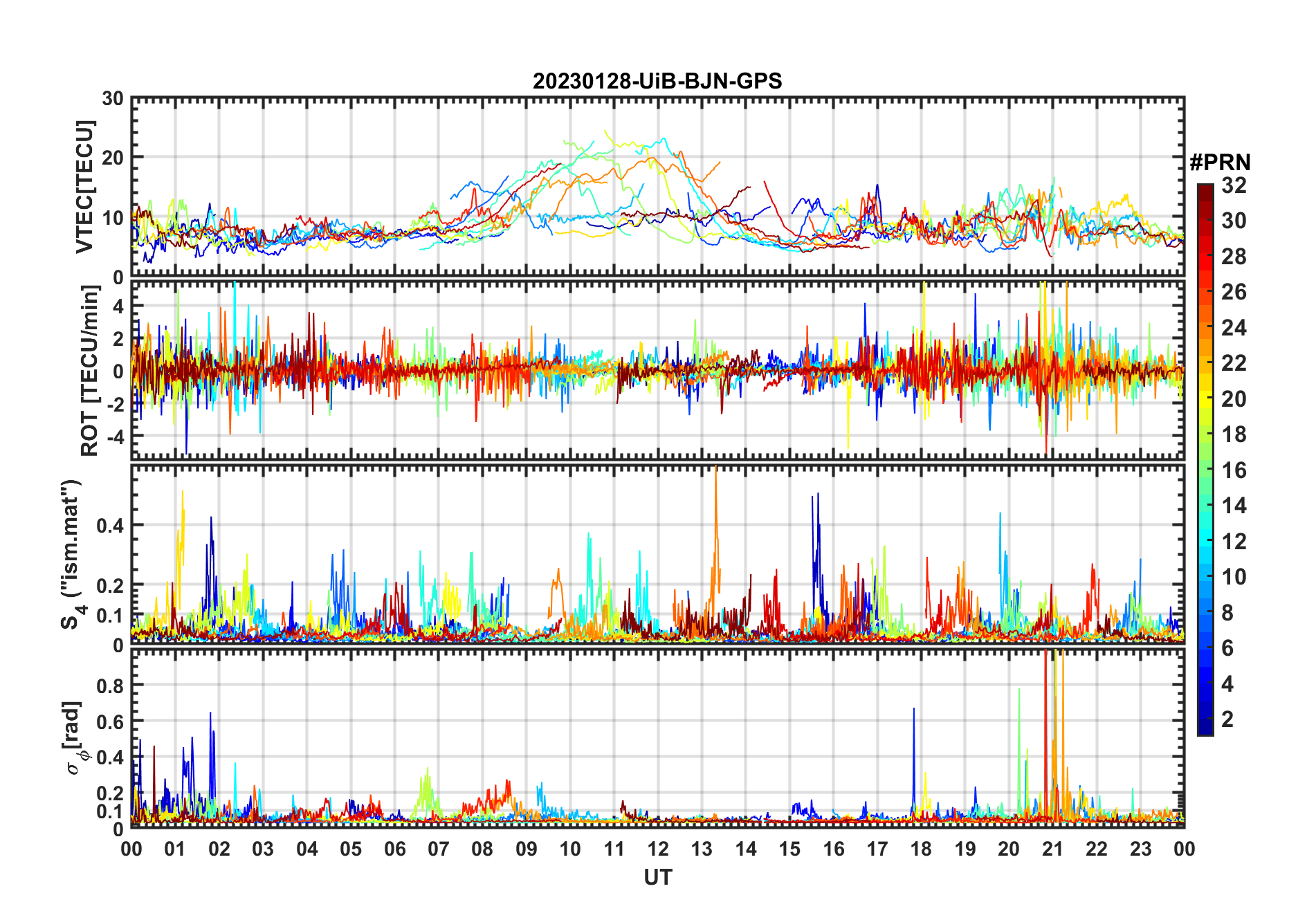The image size is (1316, 920).
Task: Click x-axis hour label 09
Action: click(527, 849)
